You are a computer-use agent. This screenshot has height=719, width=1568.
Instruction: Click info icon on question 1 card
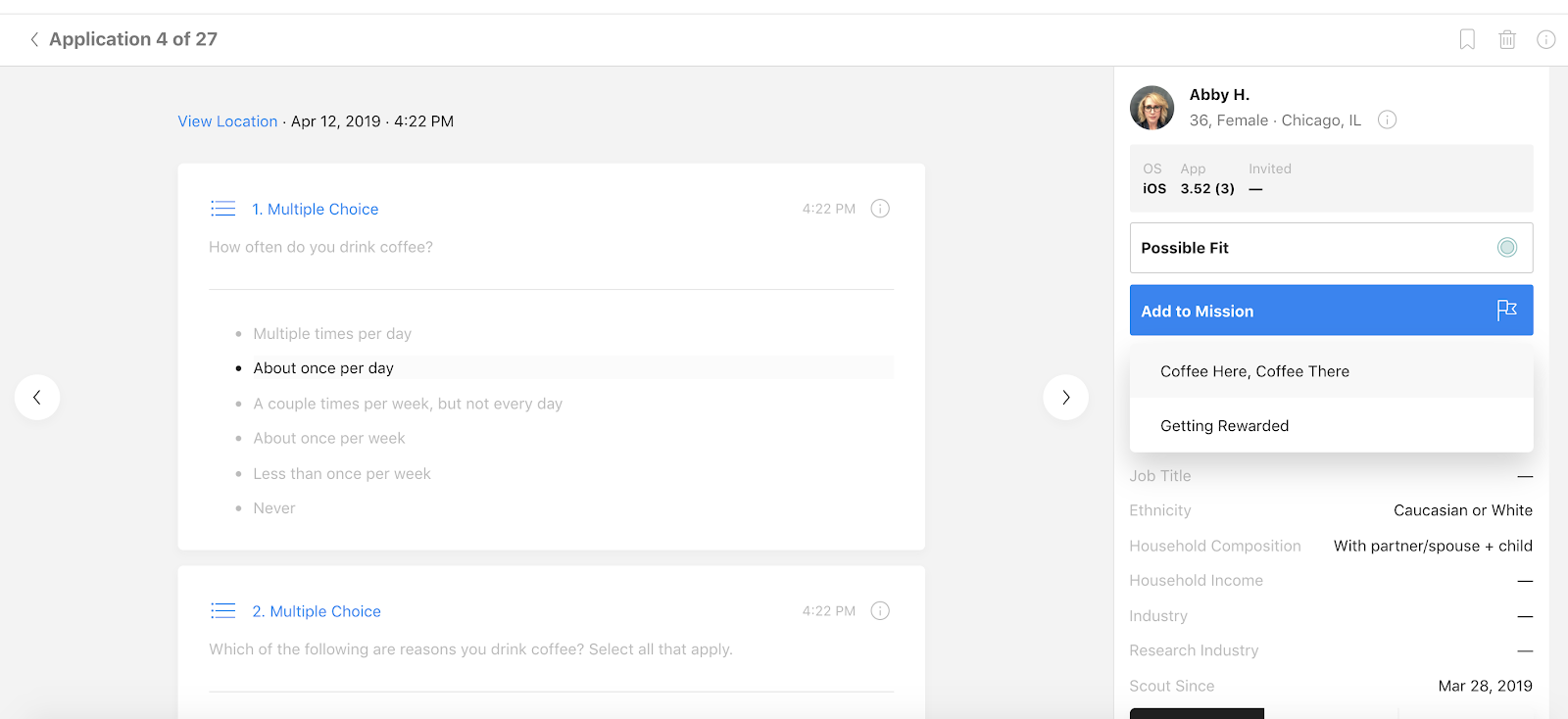tap(880, 209)
